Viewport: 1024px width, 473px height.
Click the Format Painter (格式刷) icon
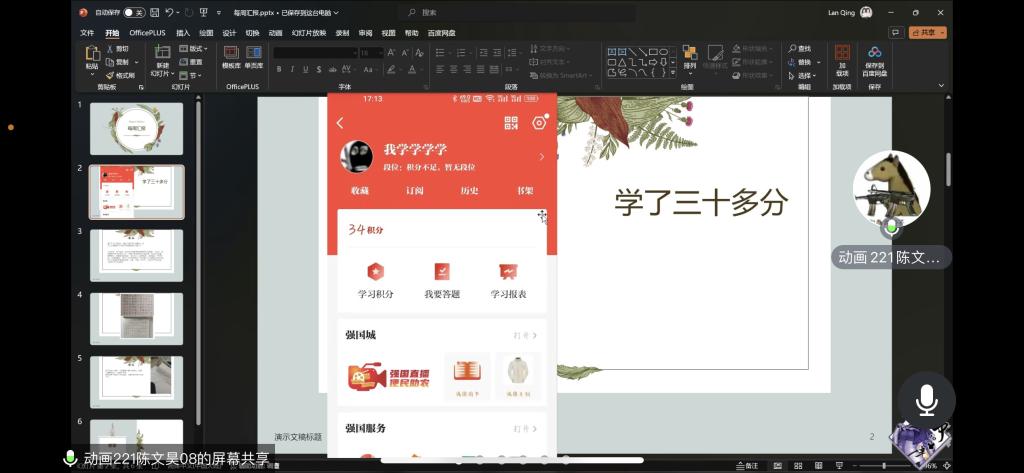point(110,75)
